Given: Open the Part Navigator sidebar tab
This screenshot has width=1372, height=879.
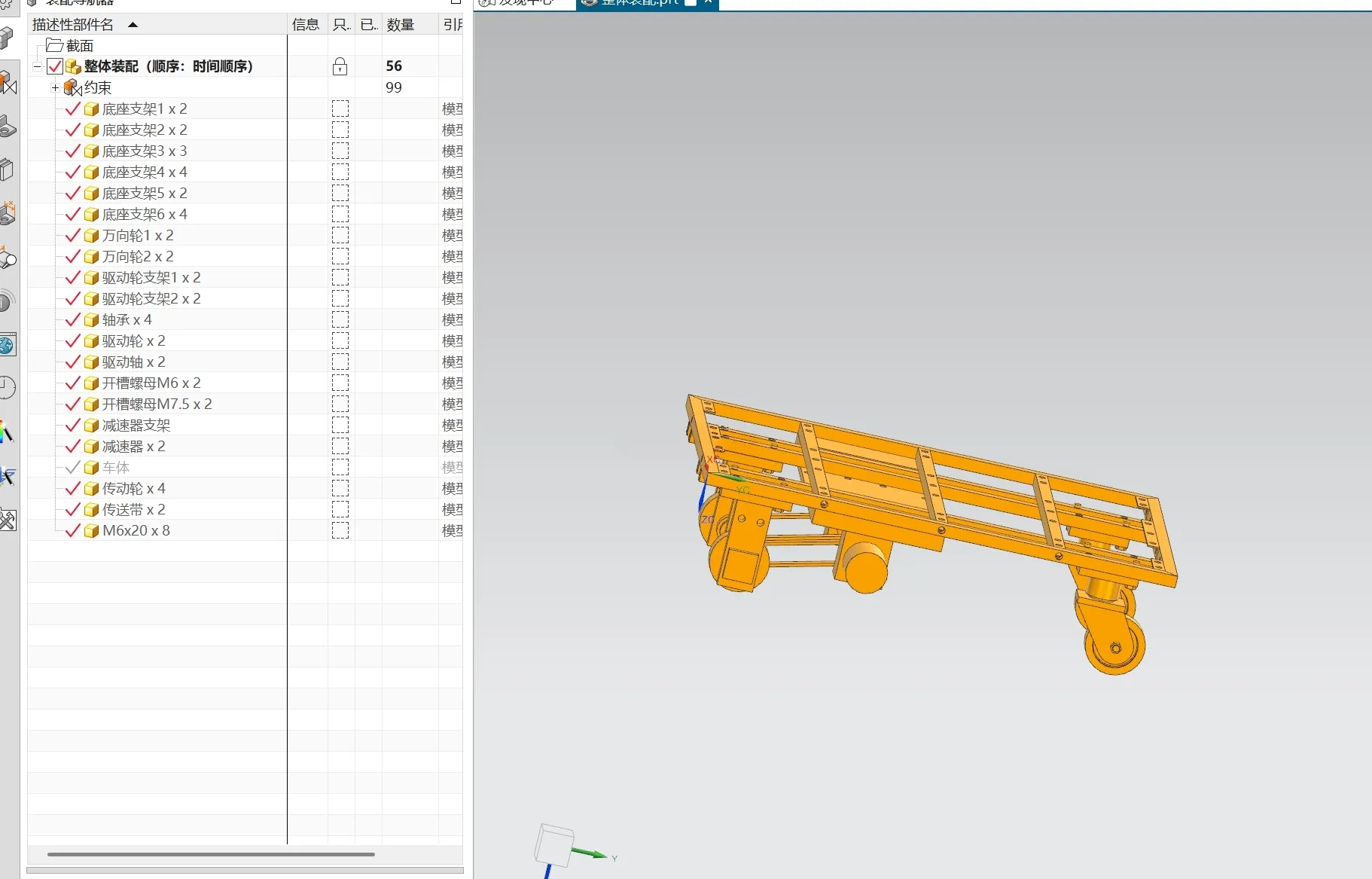Looking at the screenshot, I should 8,127.
